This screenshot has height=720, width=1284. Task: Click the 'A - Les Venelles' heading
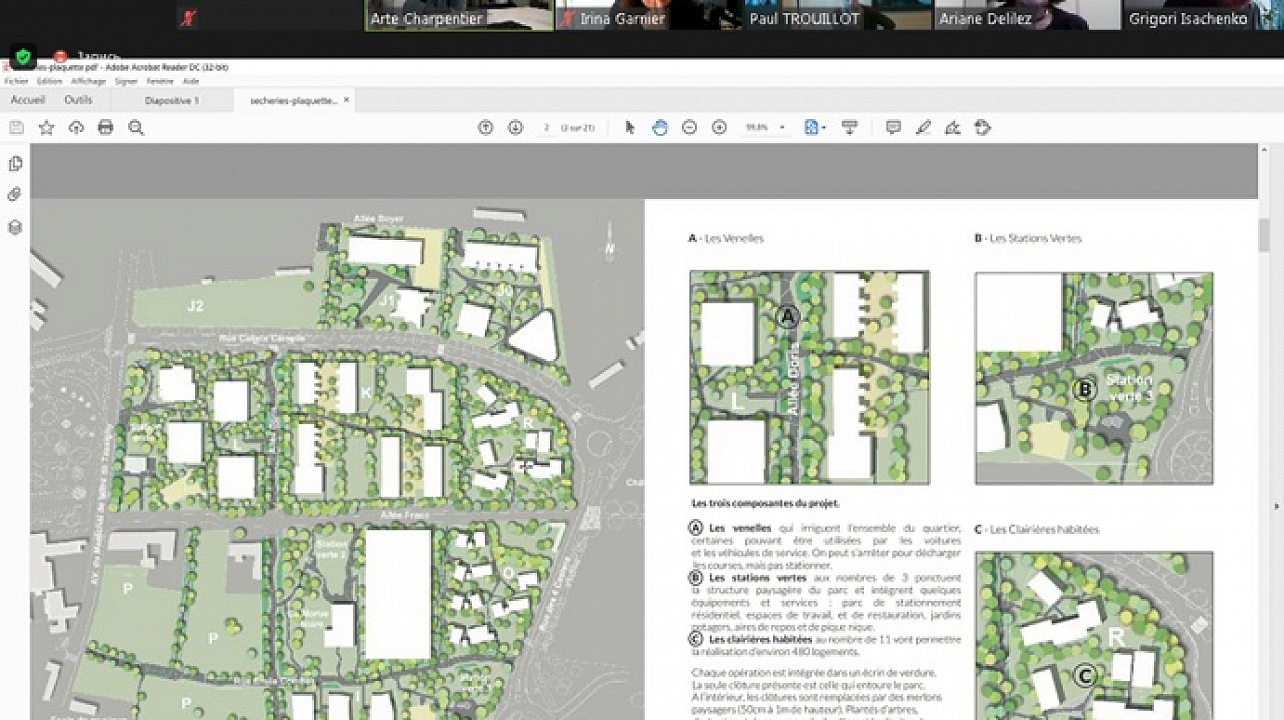coord(726,238)
